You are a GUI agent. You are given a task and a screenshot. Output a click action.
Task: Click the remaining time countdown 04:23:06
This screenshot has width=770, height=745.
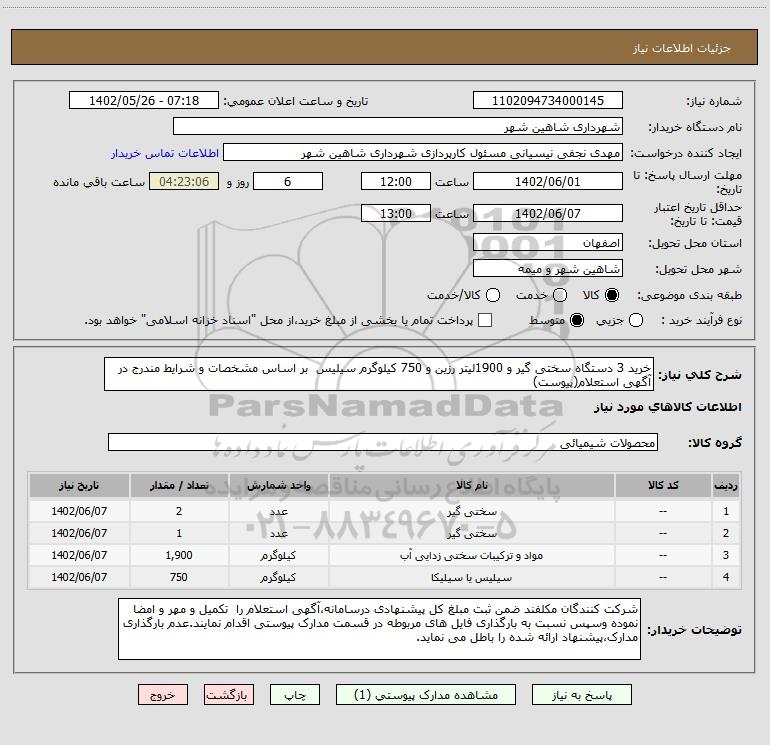[x=184, y=181]
